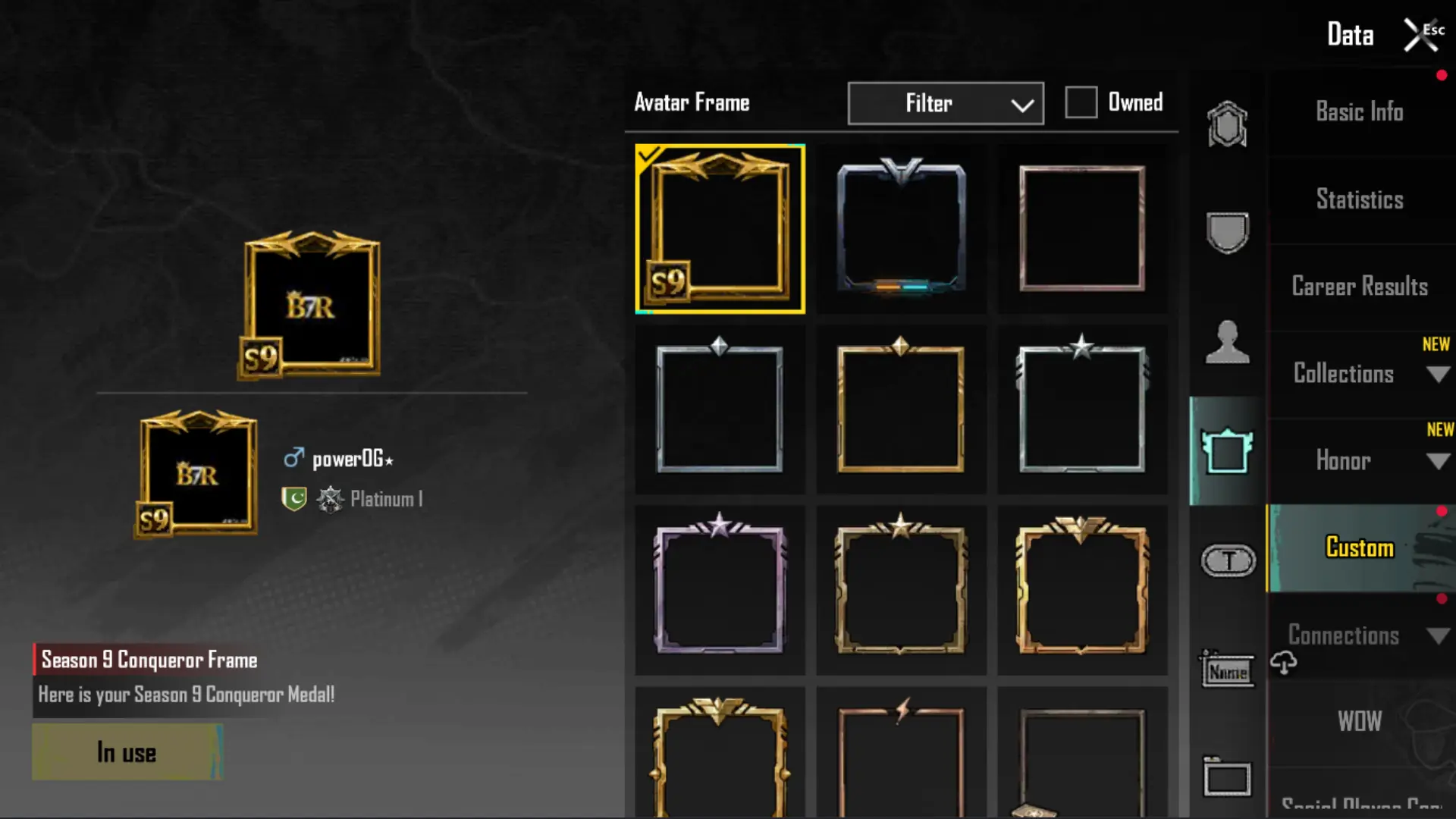Open the title tag T icon
The image size is (1456, 819).
pos(1228,560)
